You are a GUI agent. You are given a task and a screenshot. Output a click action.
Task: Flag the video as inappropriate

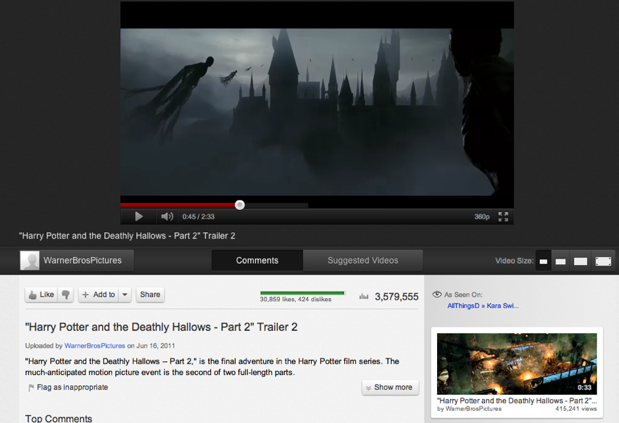68,387
